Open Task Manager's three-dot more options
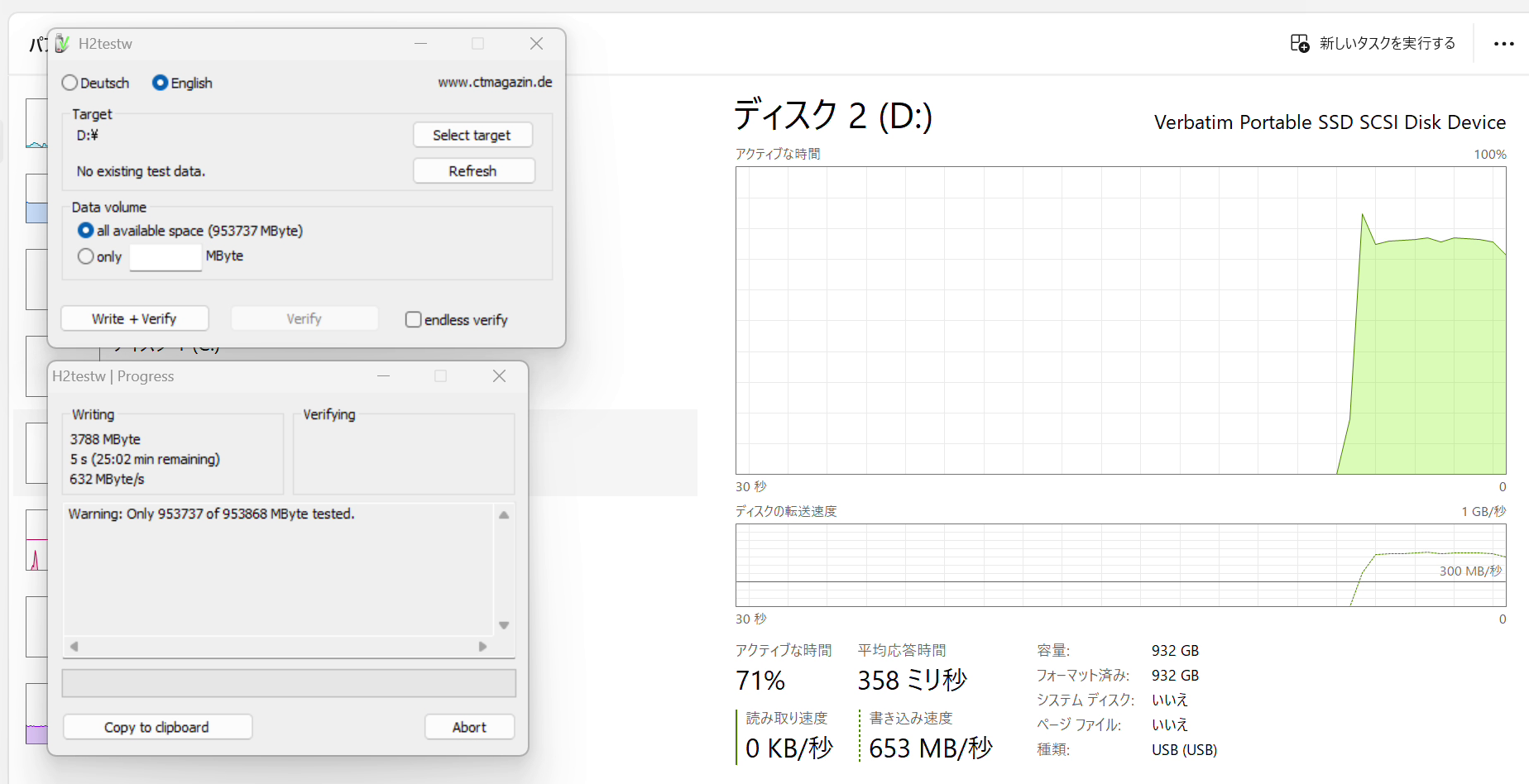The width and height of the screenshot is (1529, 784). pos(1503,44)
